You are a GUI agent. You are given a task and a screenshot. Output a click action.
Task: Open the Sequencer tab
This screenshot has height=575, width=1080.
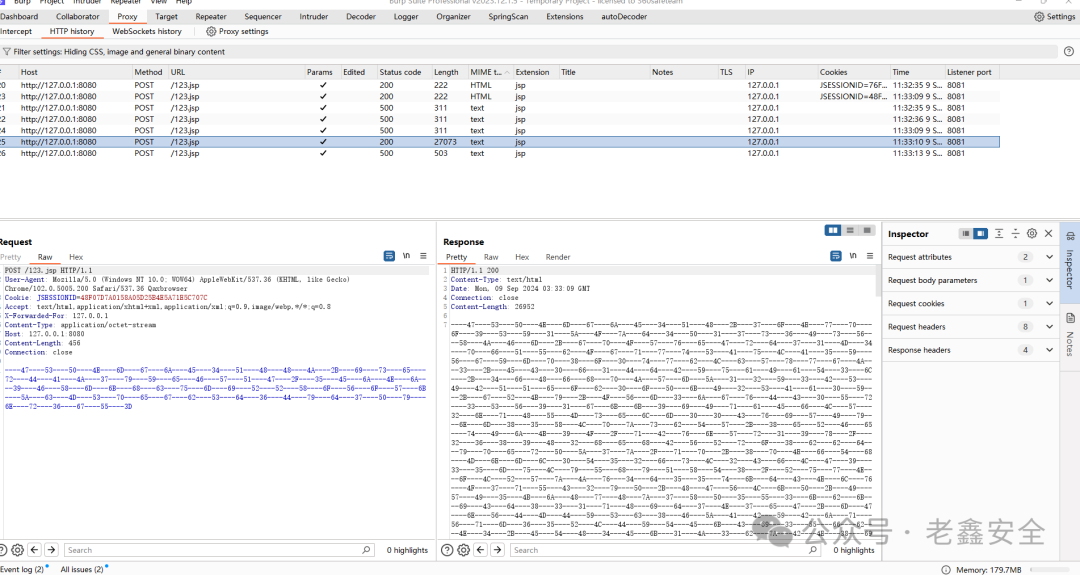263,17
